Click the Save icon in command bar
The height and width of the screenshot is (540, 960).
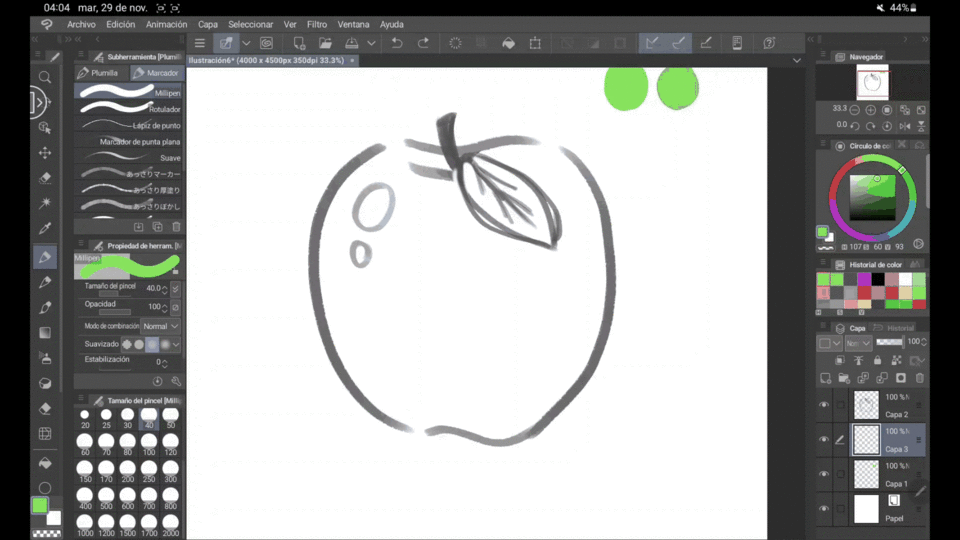(x=351, y=43)
